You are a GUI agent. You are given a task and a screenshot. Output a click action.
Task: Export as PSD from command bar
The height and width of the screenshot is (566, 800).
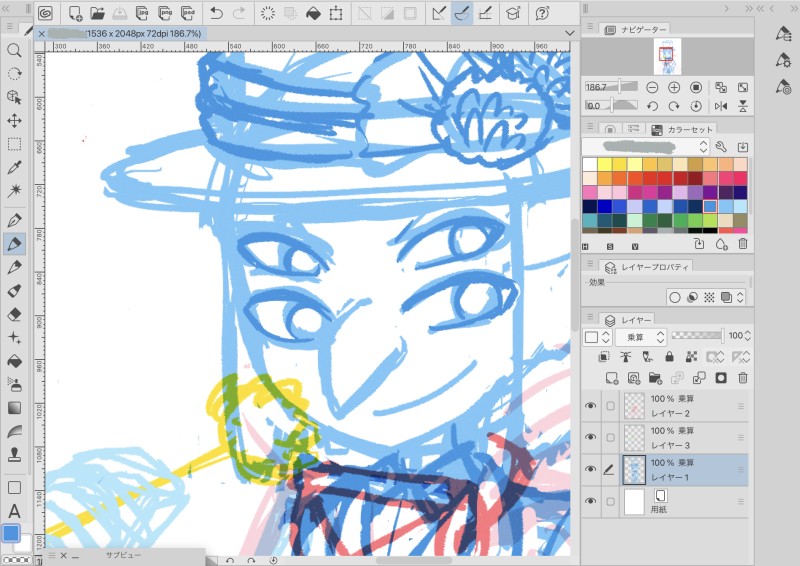click(x=188, y=13)
